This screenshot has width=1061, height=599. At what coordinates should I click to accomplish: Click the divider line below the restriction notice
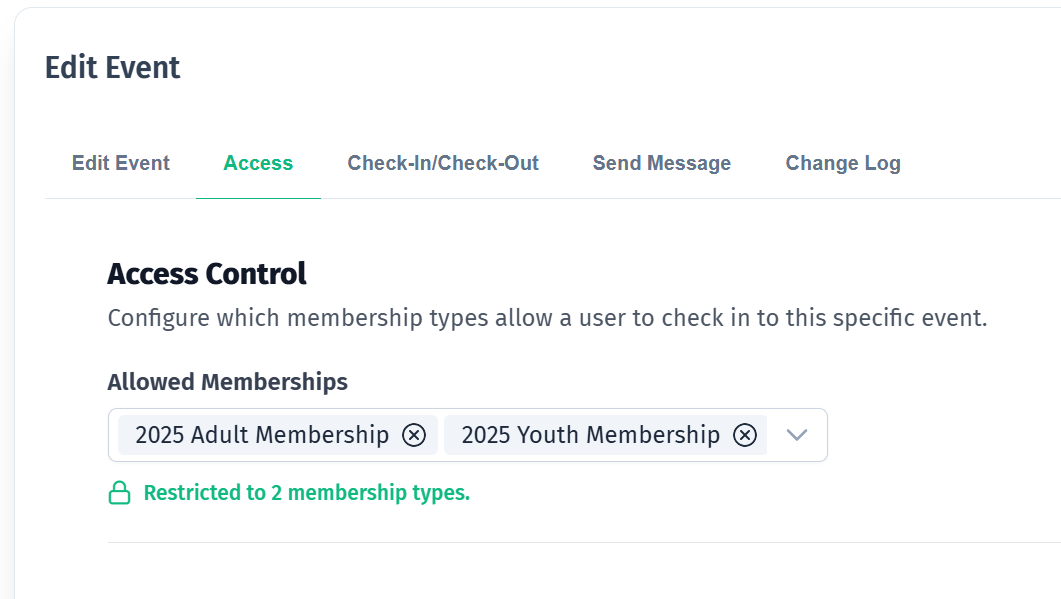[x=580, y=542]
